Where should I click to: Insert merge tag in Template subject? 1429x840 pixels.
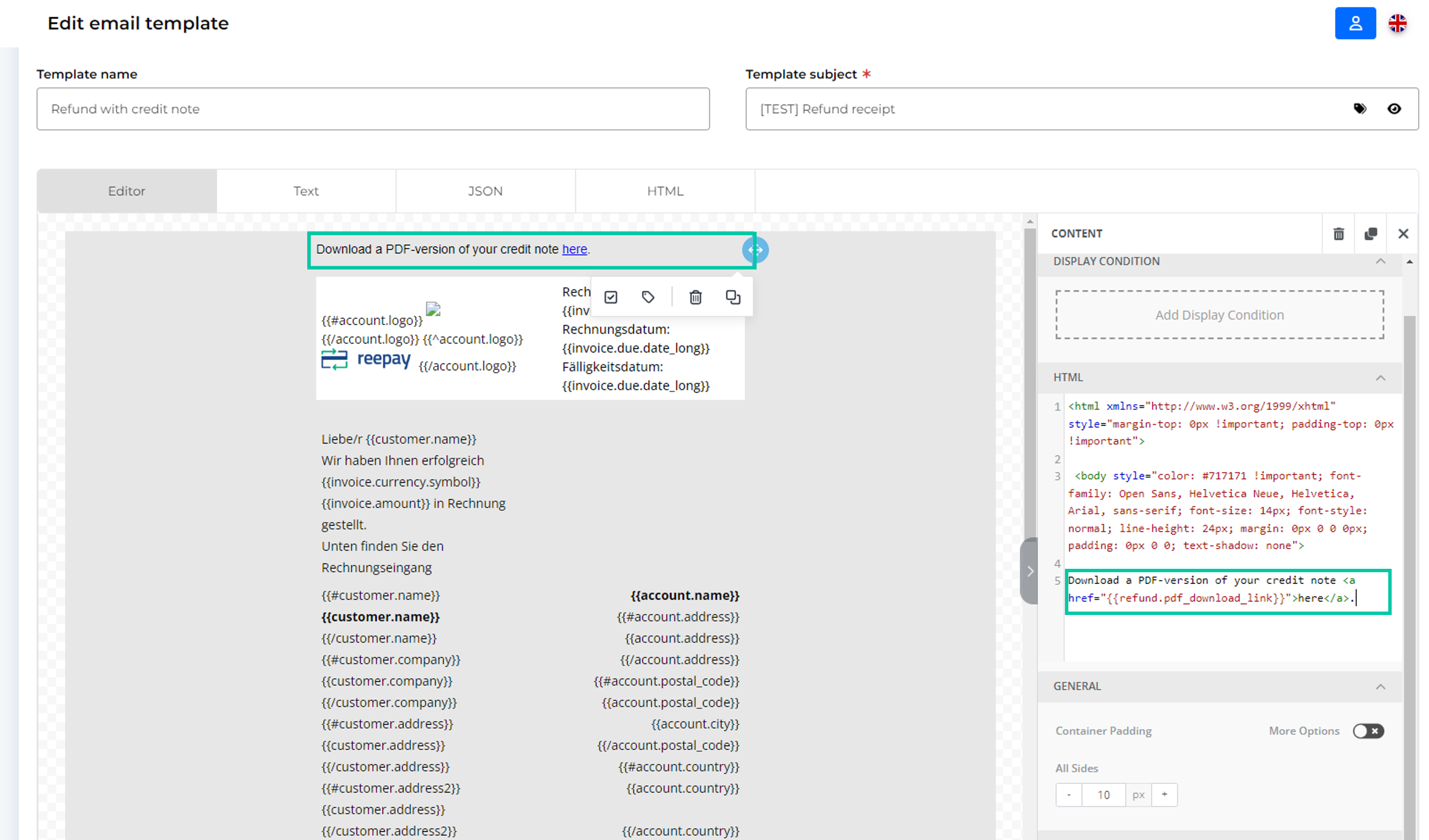click(x=1360, y=109)
